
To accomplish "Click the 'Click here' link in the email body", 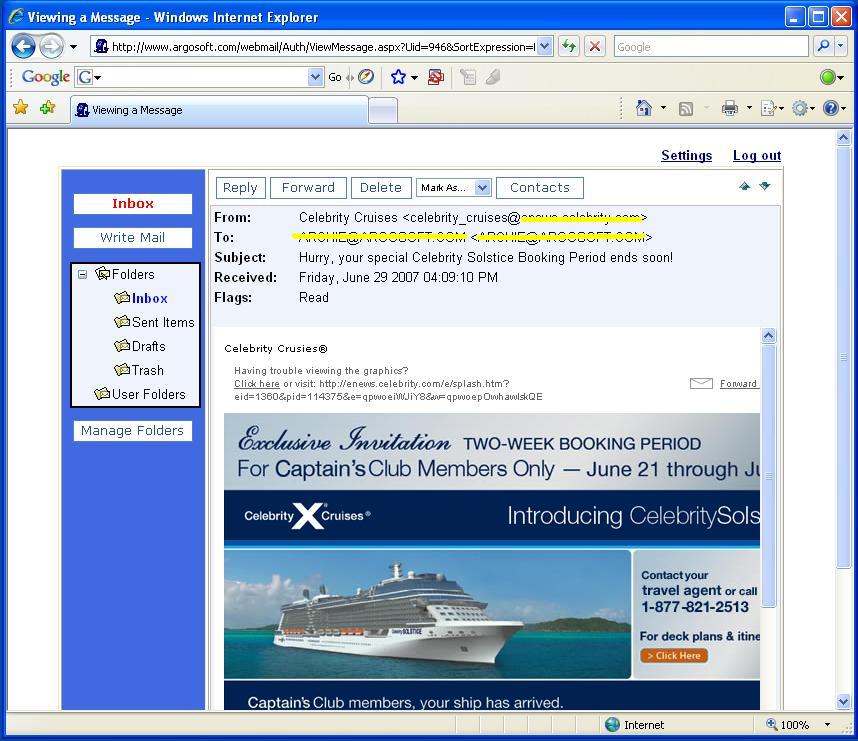I will (257, 384).
